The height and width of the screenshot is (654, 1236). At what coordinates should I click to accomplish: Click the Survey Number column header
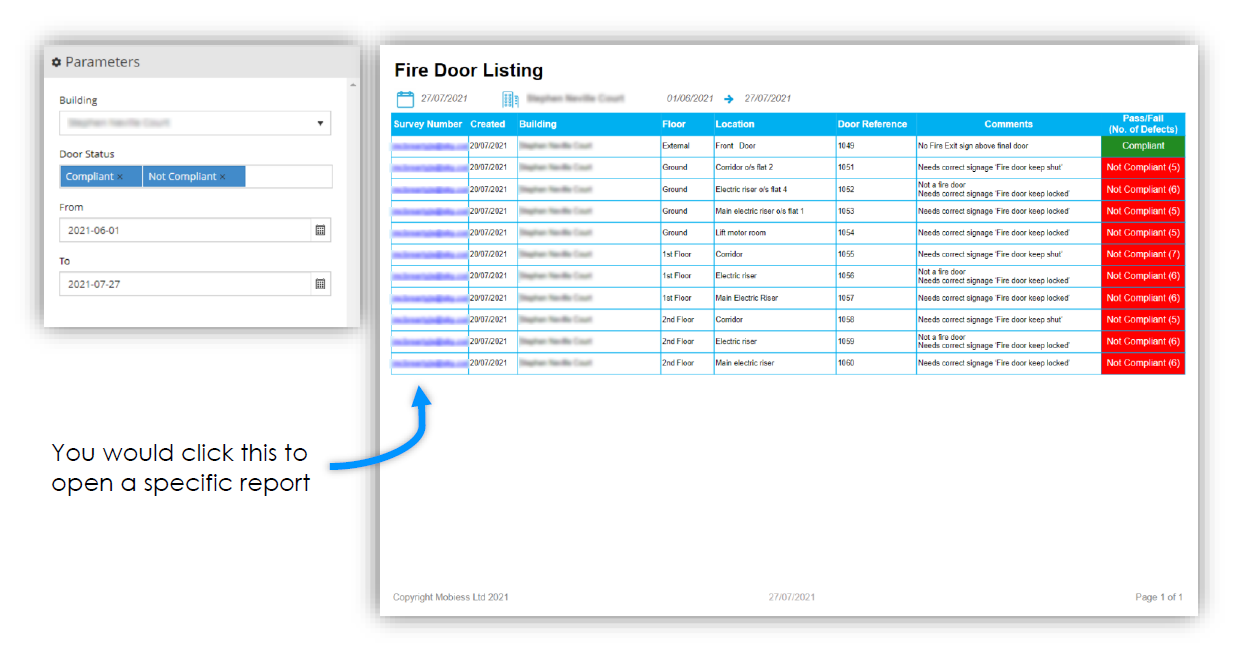click(x=428, y=124)
